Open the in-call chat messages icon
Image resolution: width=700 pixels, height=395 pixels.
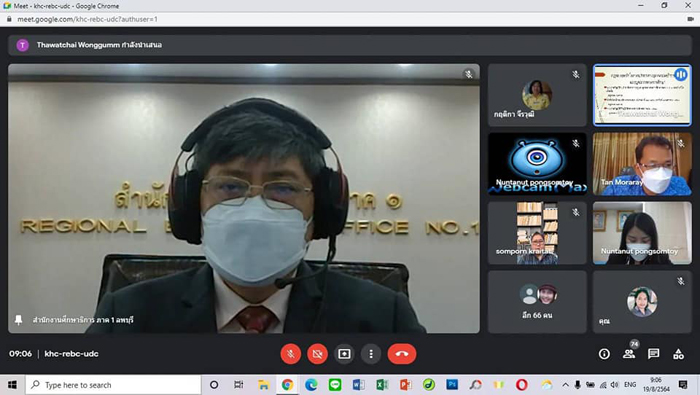654,354
